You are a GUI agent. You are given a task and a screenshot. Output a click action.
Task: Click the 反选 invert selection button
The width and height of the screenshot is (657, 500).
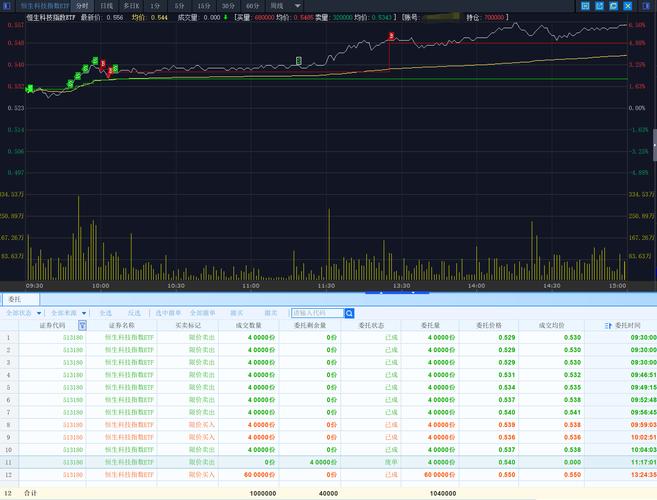pos(134,313)
